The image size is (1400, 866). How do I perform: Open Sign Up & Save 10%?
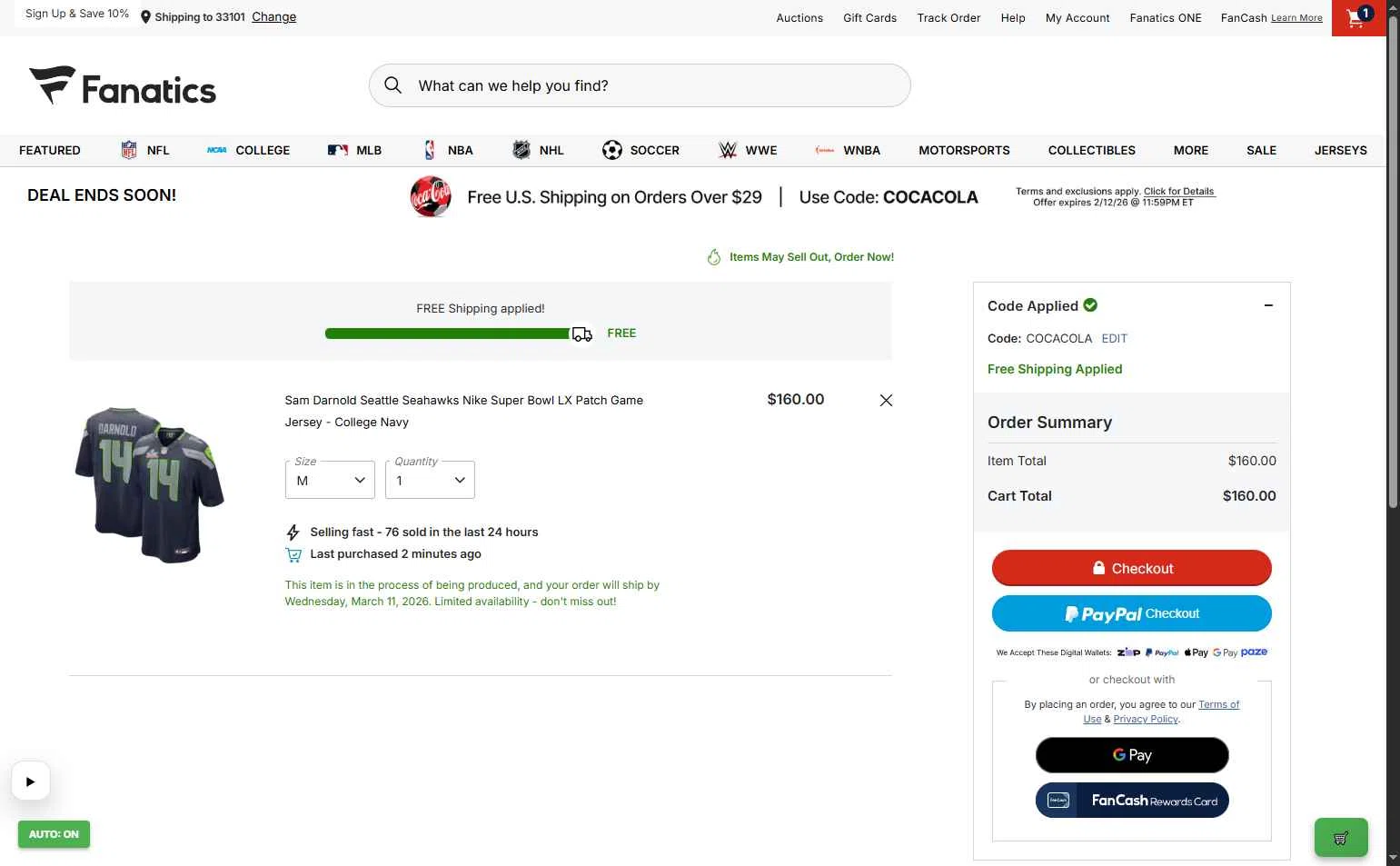(77, 14)
